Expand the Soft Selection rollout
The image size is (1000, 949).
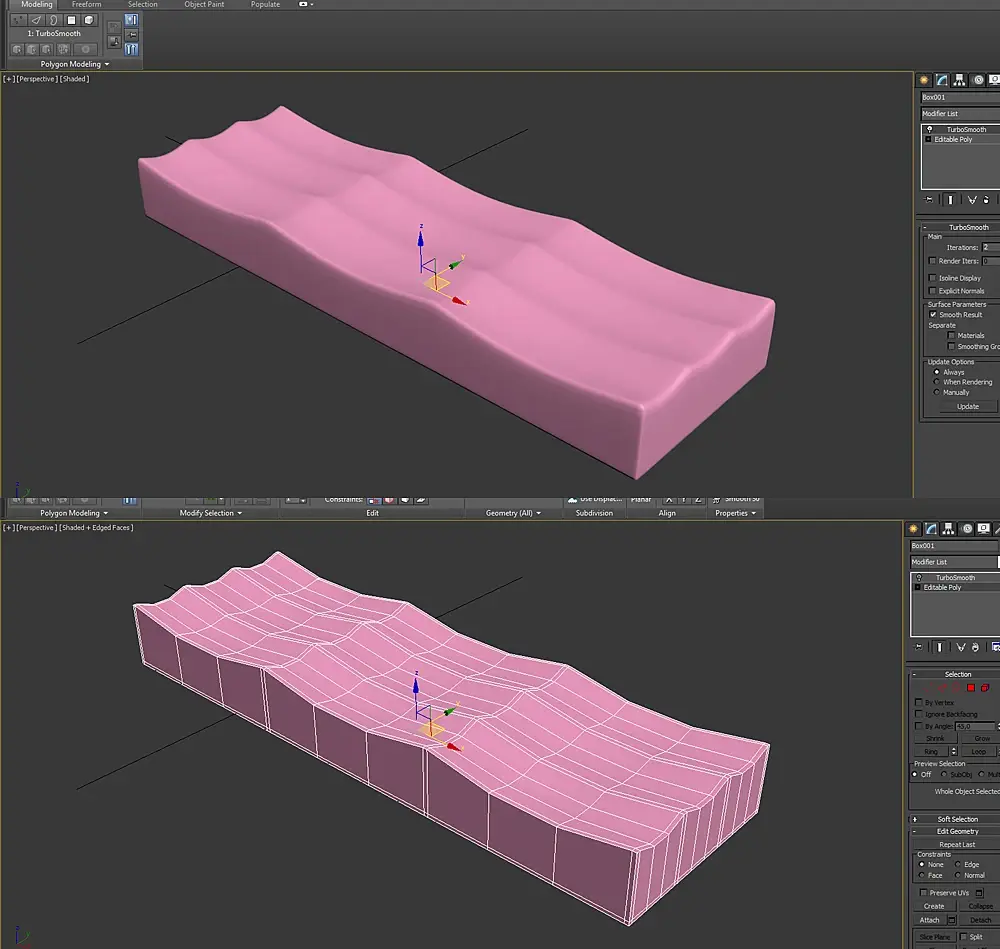click(957, 819)
